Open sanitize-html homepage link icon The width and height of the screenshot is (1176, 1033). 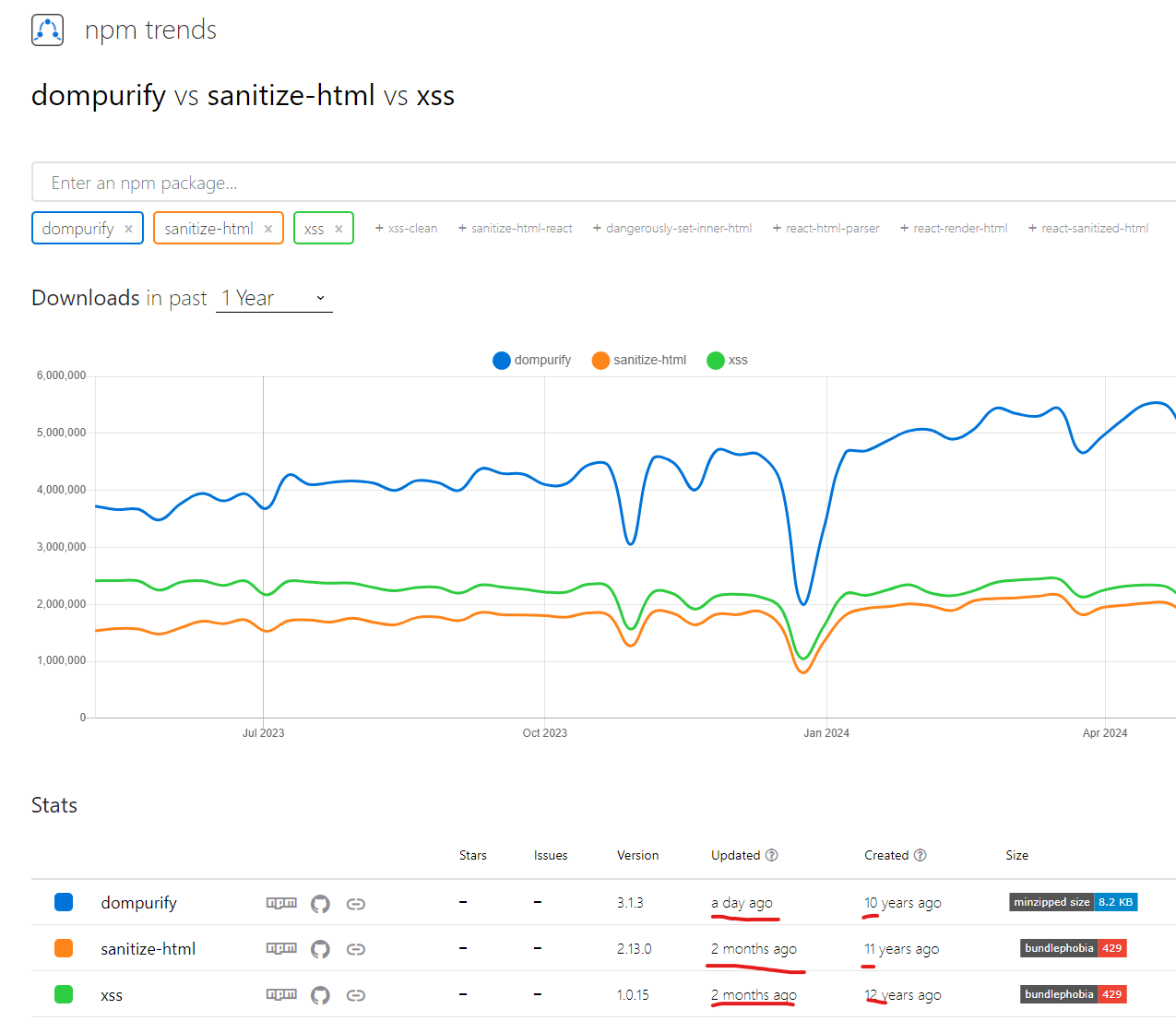click(356, 949)
